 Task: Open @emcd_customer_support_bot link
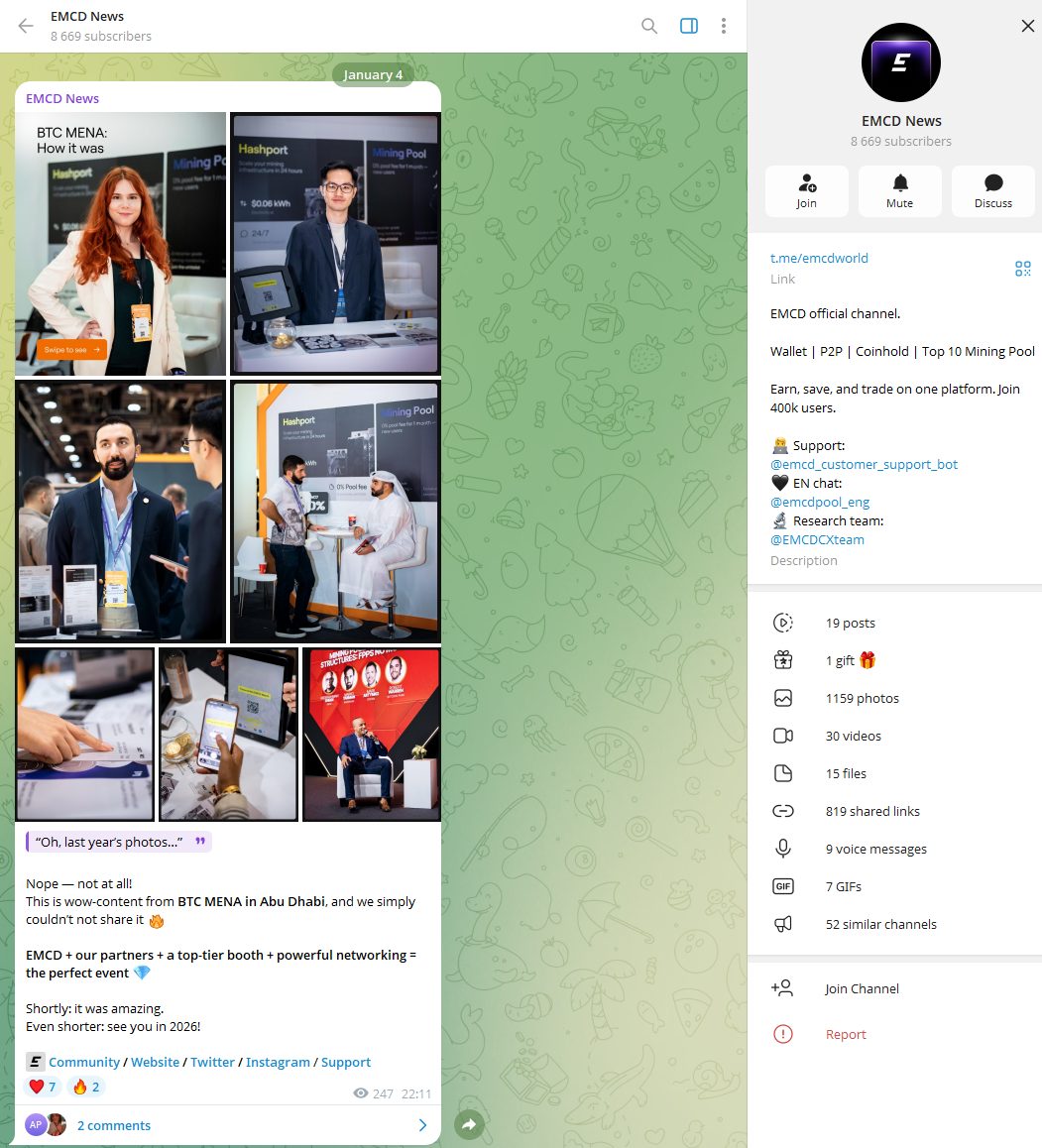(x=864, y=464)
